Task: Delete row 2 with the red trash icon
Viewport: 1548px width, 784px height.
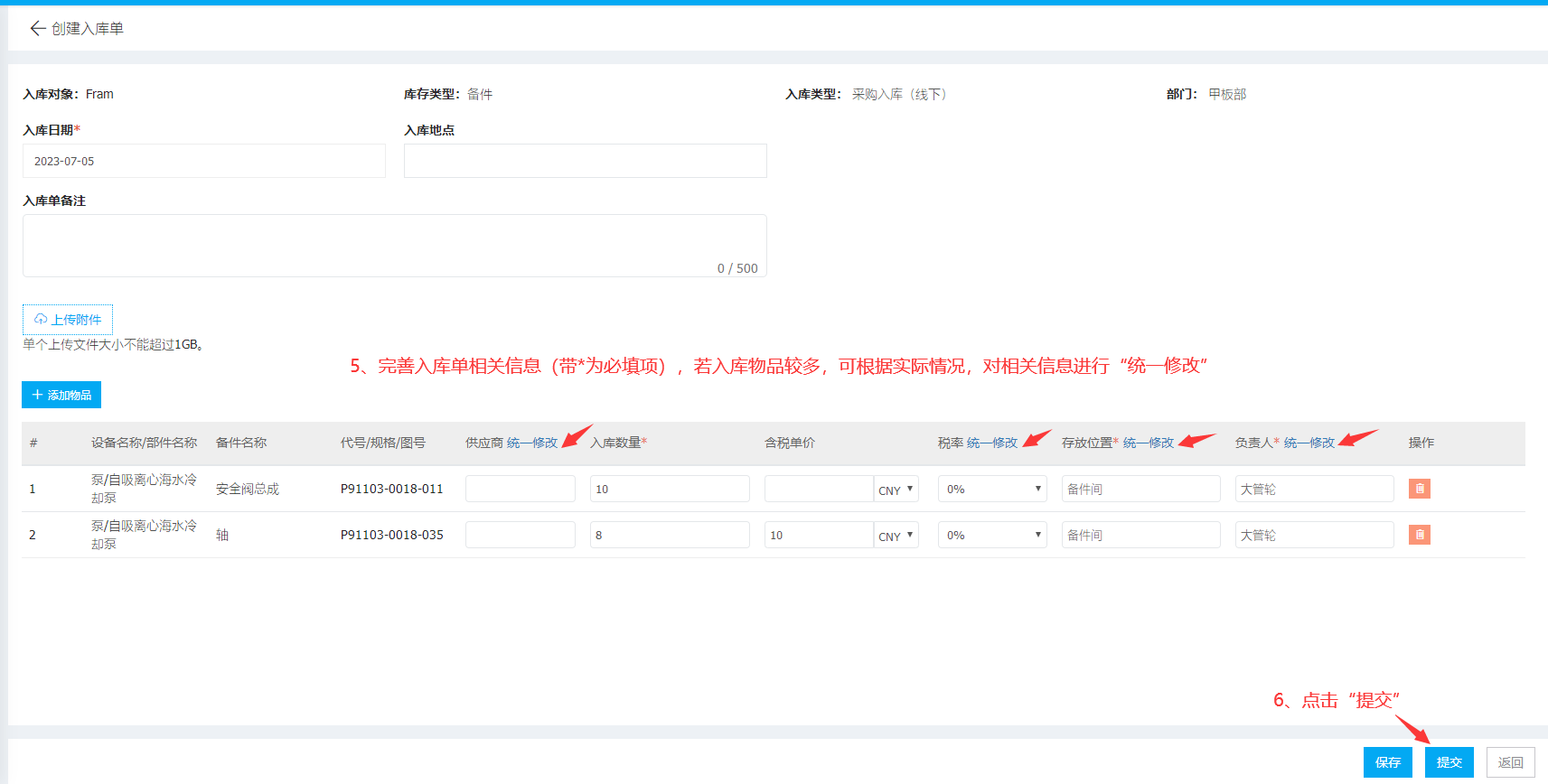Action: click(1419, 535)
